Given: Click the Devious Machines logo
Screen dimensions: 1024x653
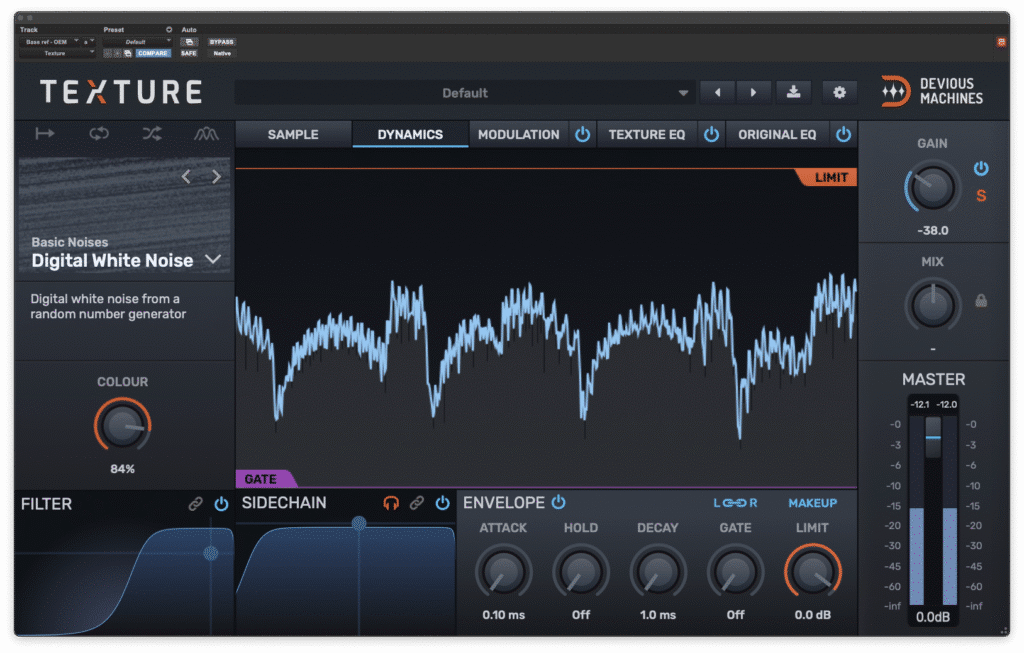Looking at the screenshot, I should click(932, 91).
